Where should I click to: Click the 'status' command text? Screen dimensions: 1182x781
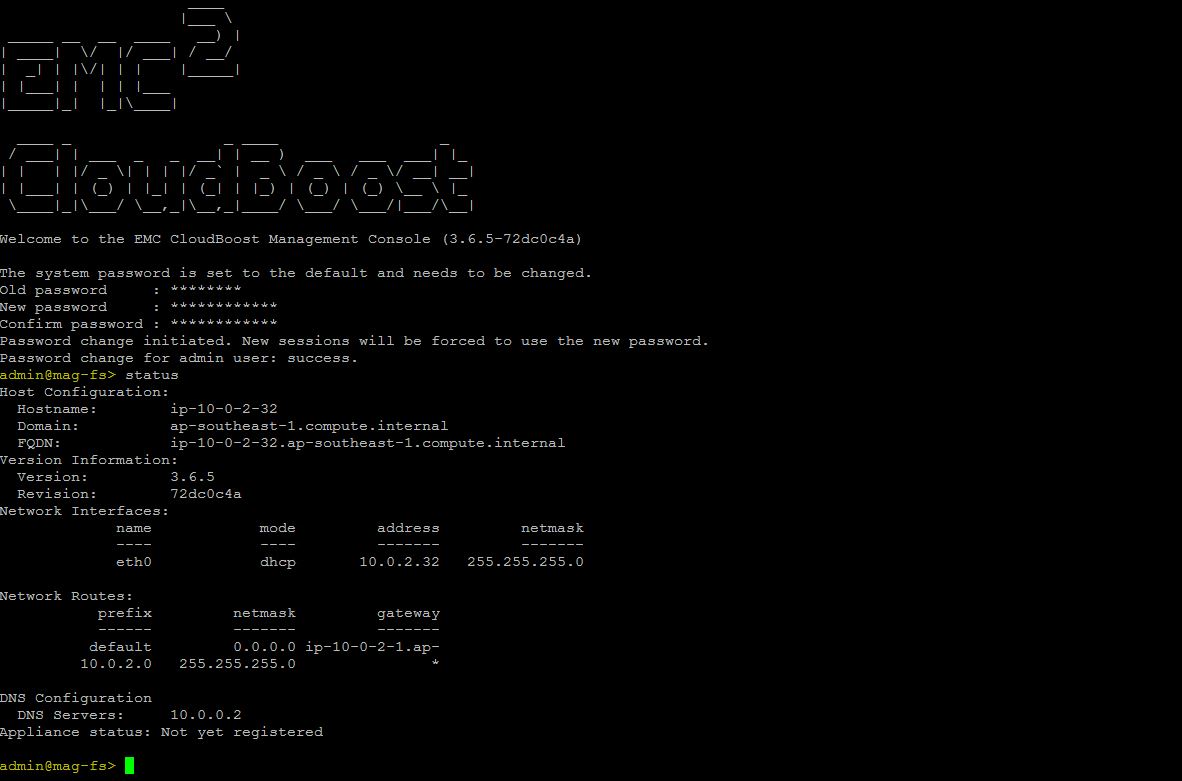click(152, 375)
